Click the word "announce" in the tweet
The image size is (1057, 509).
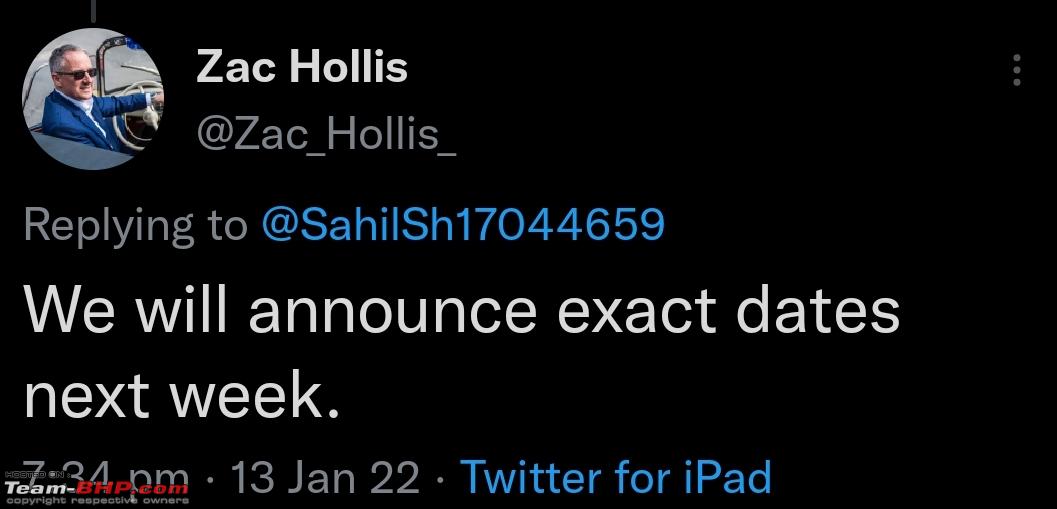click(392, 312)
